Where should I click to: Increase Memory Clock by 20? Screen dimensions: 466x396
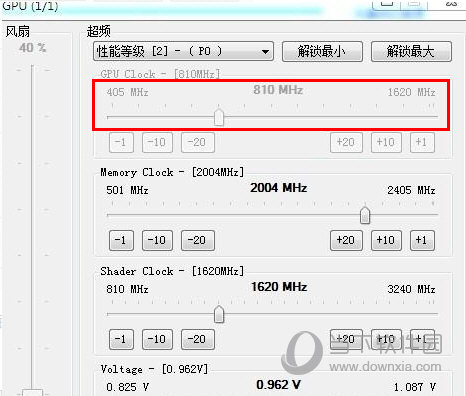[346, 240]
